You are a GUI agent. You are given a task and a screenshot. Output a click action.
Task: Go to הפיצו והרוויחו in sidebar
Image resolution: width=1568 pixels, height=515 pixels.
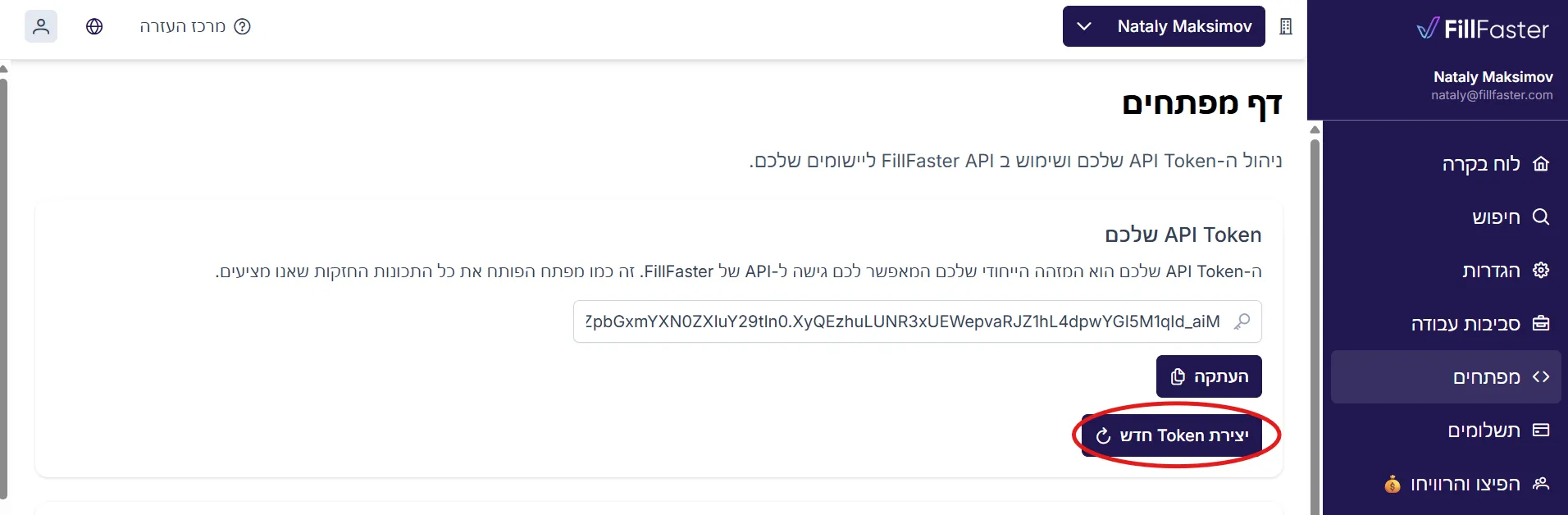point(1465,484)
